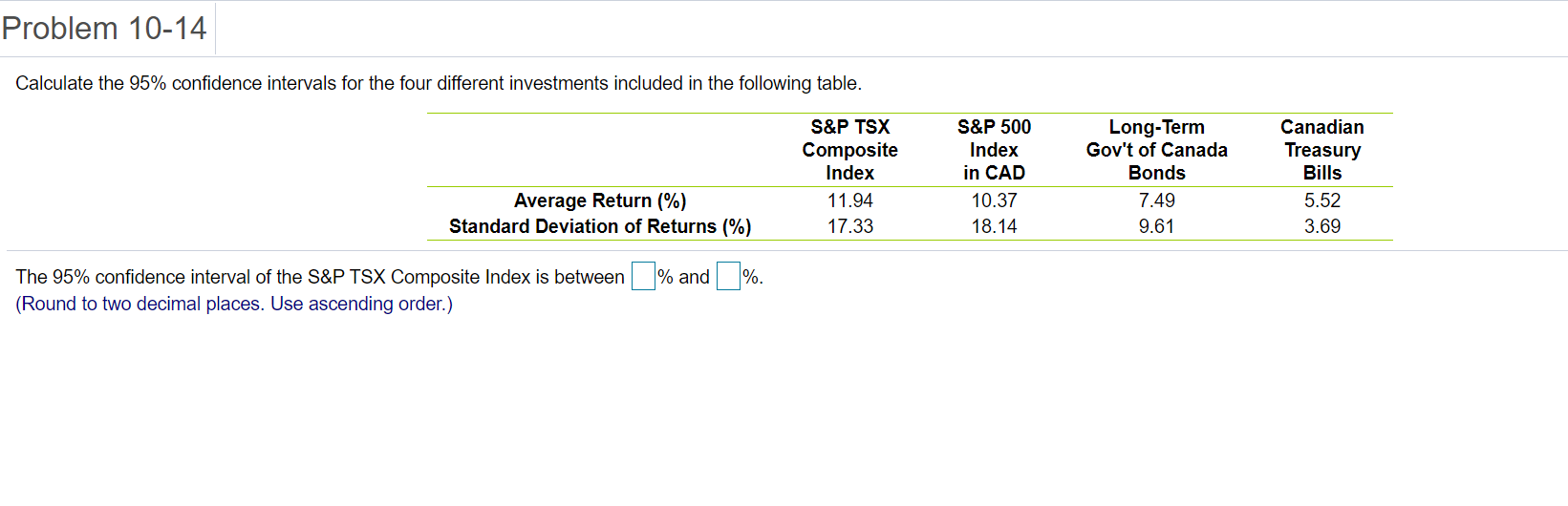Click the Standard Deviation of Returns row label

pos(600,226)
